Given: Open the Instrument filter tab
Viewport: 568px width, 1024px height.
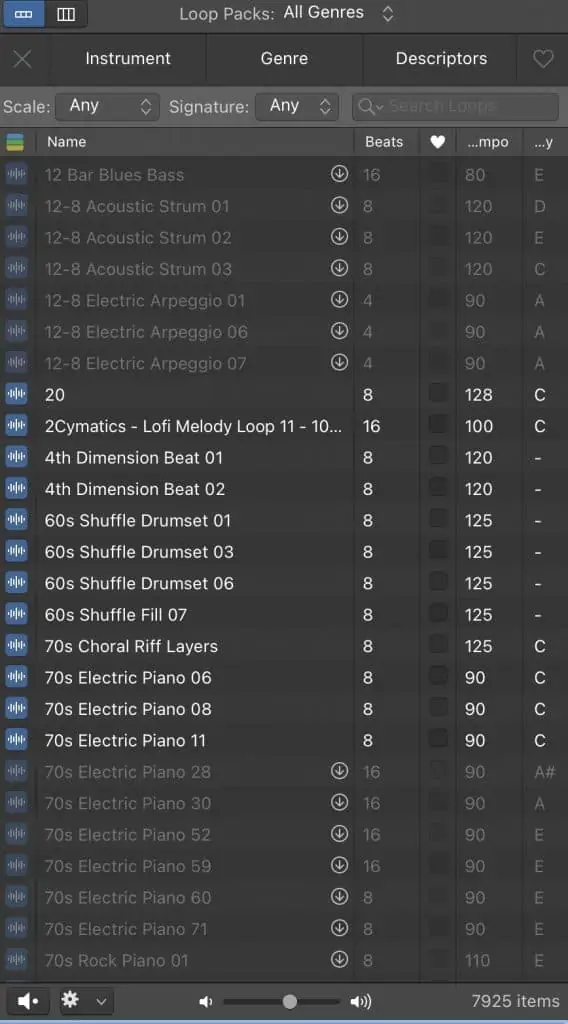Looking at the screenshot, I should (x=128, y=59).
